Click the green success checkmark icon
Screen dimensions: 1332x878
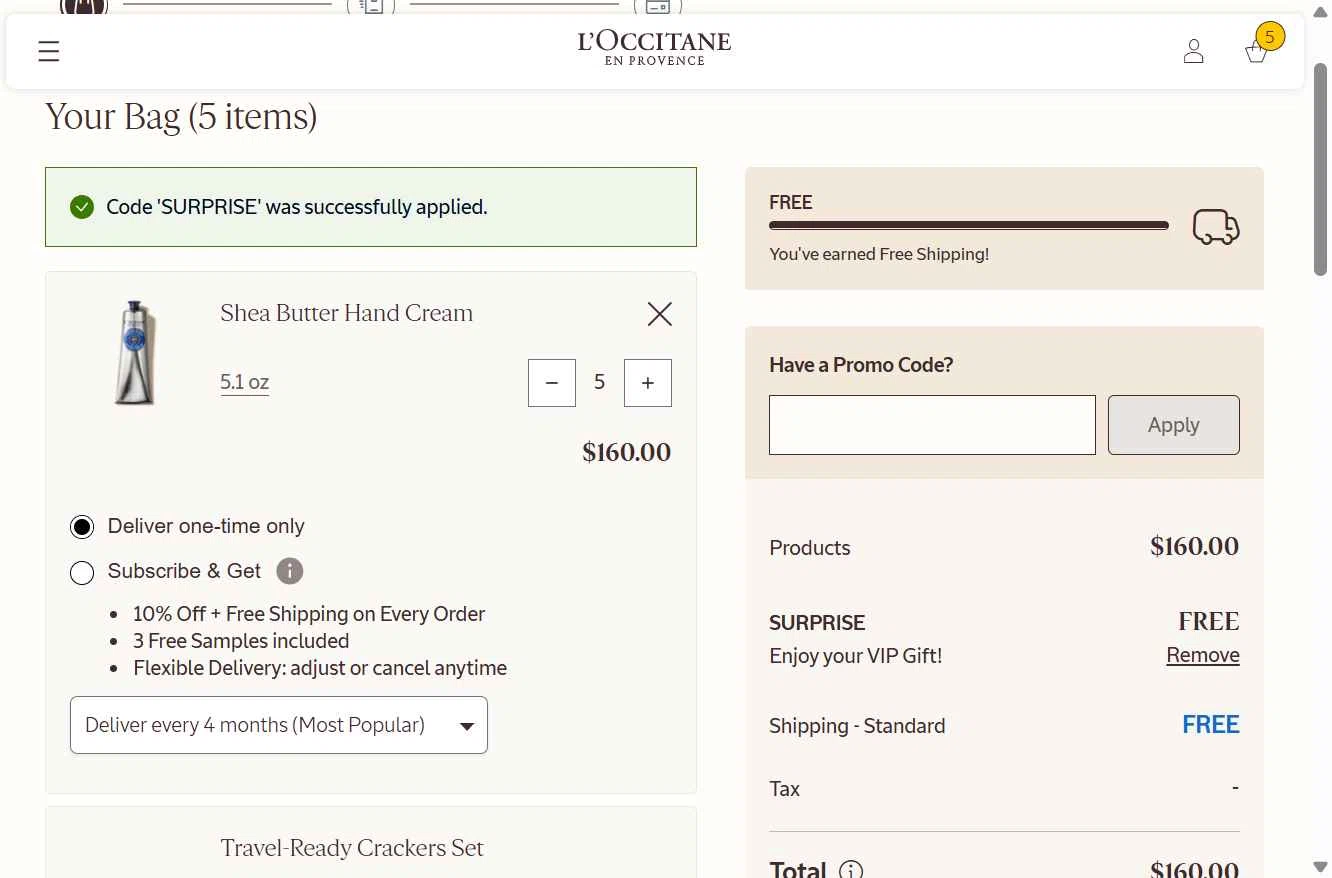point(82,207)
